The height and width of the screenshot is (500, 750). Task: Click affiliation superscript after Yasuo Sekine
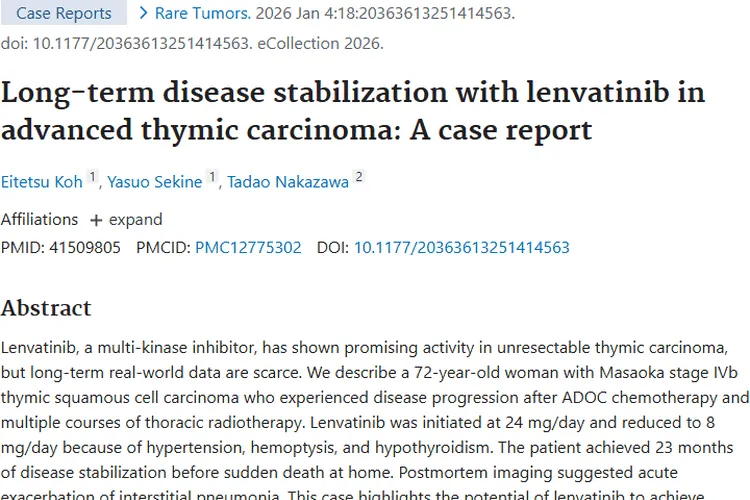pyautogui.click(x=212, y=178)
